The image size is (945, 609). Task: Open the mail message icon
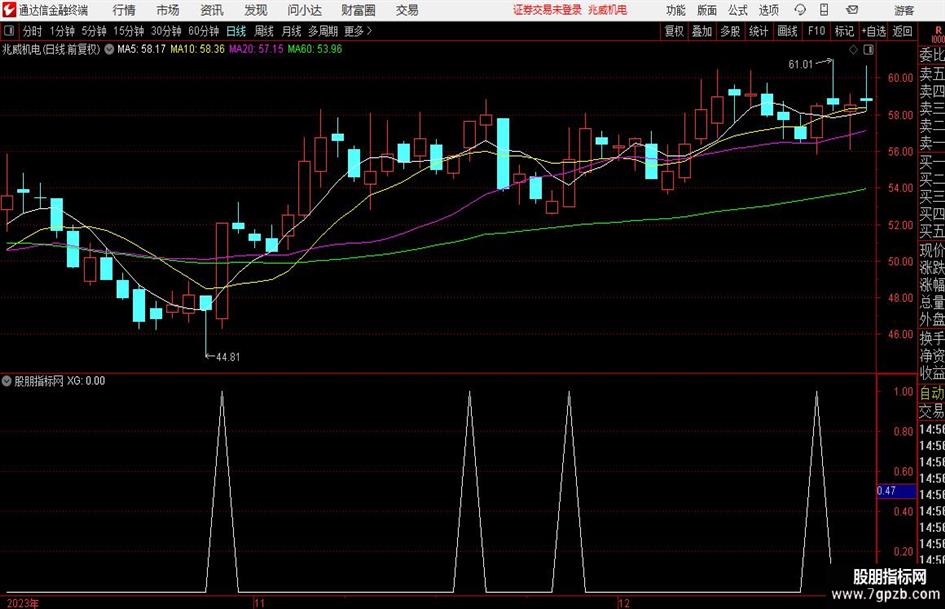(852, 10)
